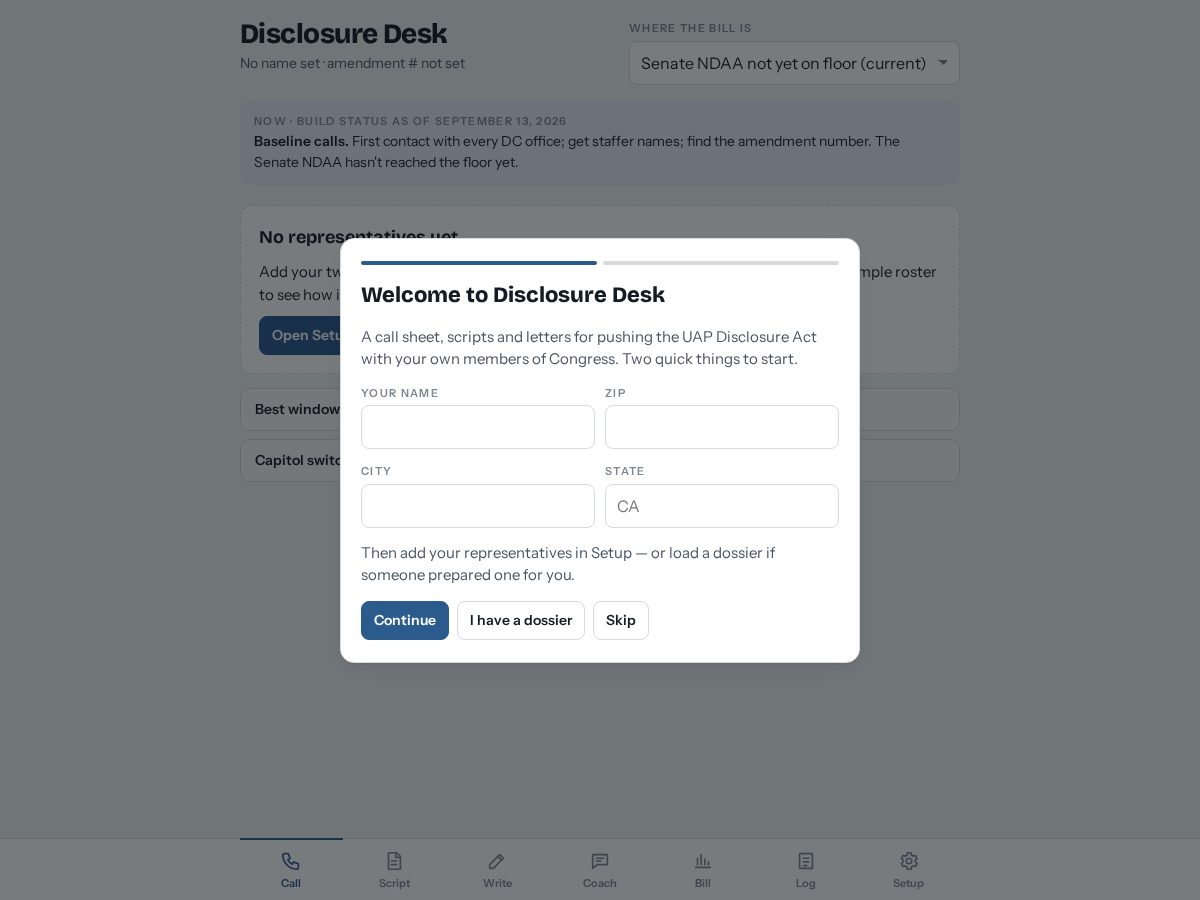Open the Log tab list icon
The height and width of the screenshot is (900, 1200).
[806, 861]
